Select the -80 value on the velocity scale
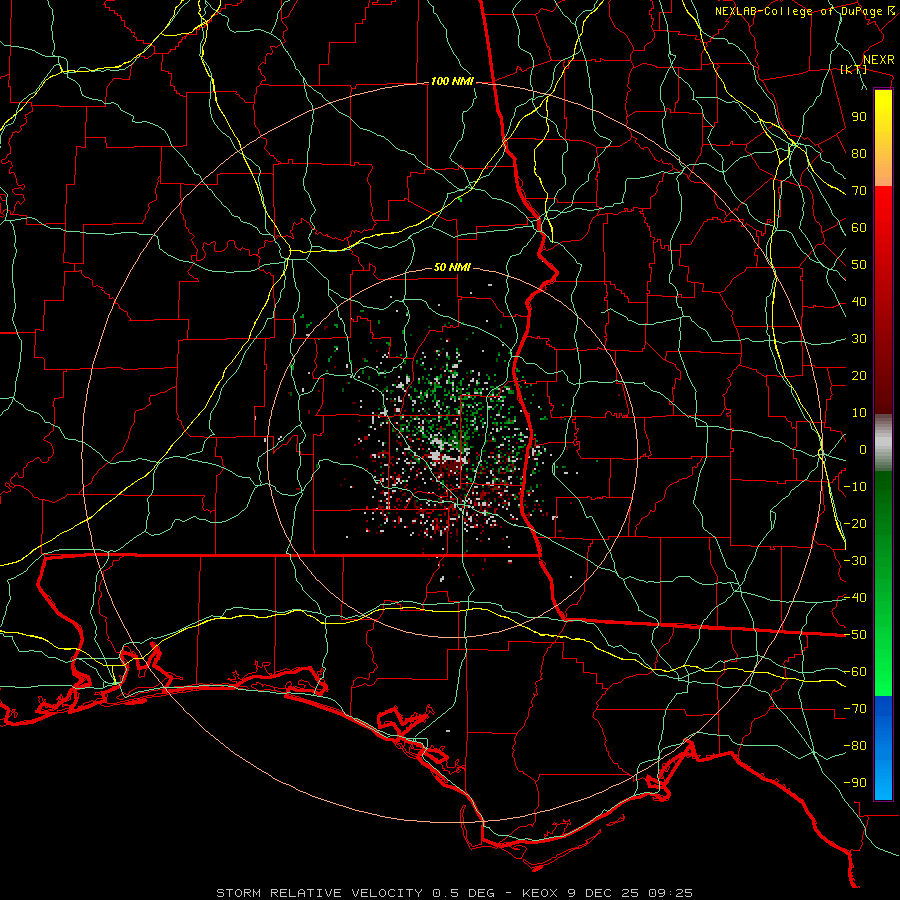The height and width of the screenshot is (900, 900). point(855,746)
